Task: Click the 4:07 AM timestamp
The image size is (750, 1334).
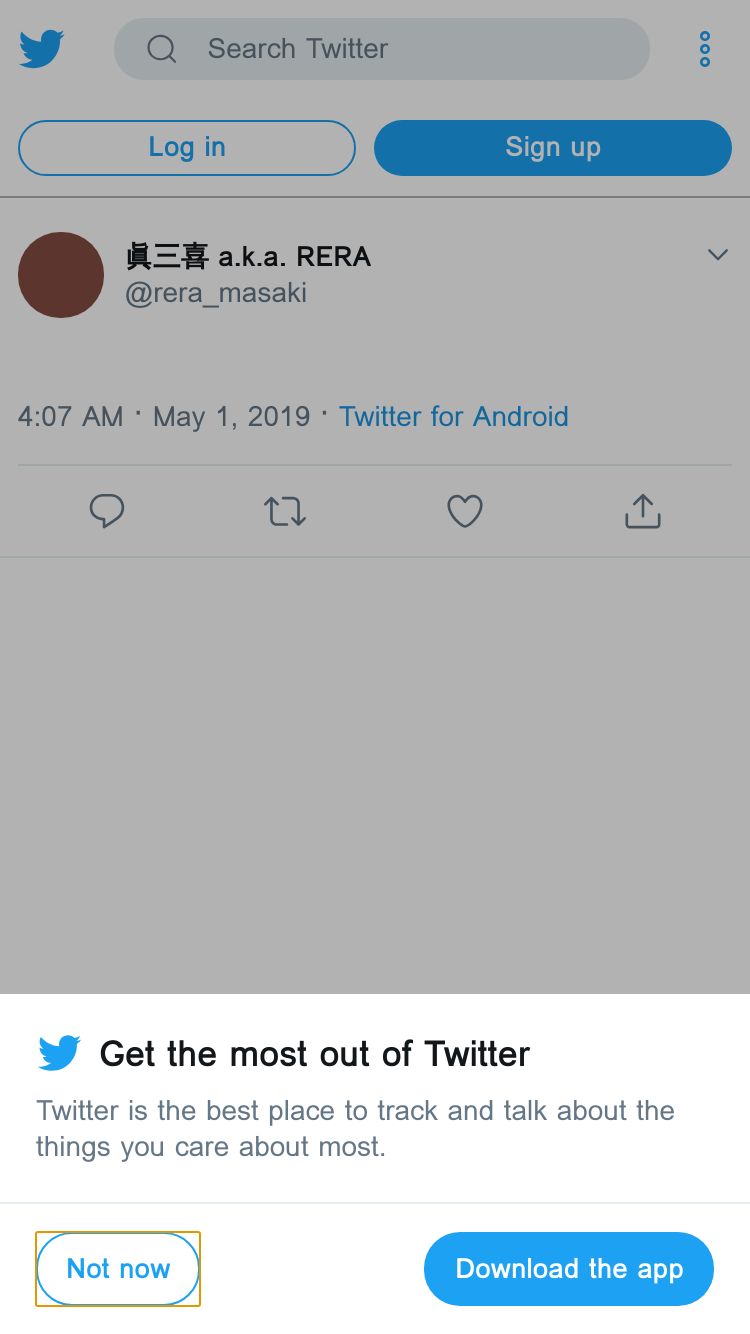Action: (x=70, y=416)
